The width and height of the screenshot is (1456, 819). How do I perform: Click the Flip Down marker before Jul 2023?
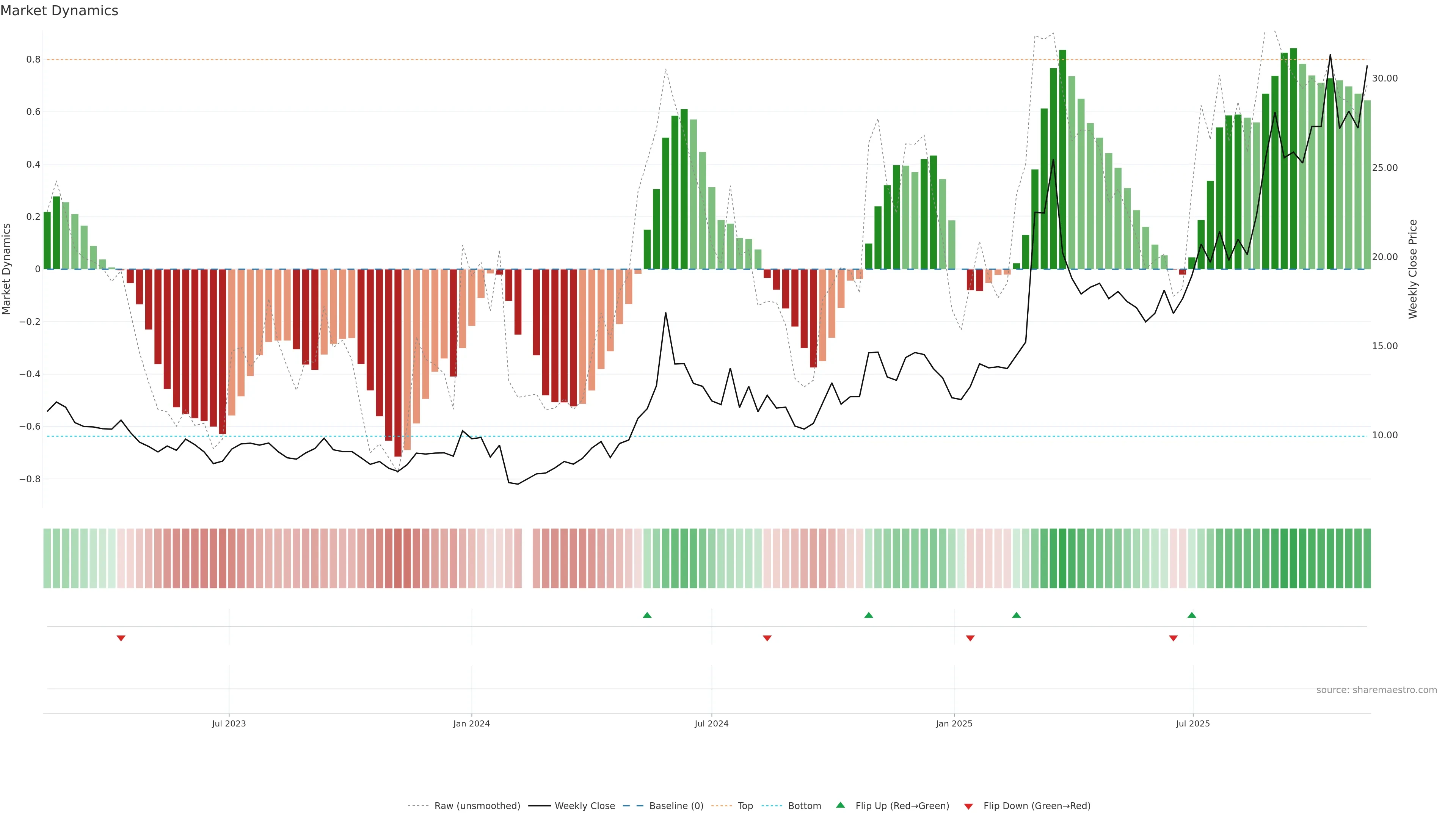[121, 638]
